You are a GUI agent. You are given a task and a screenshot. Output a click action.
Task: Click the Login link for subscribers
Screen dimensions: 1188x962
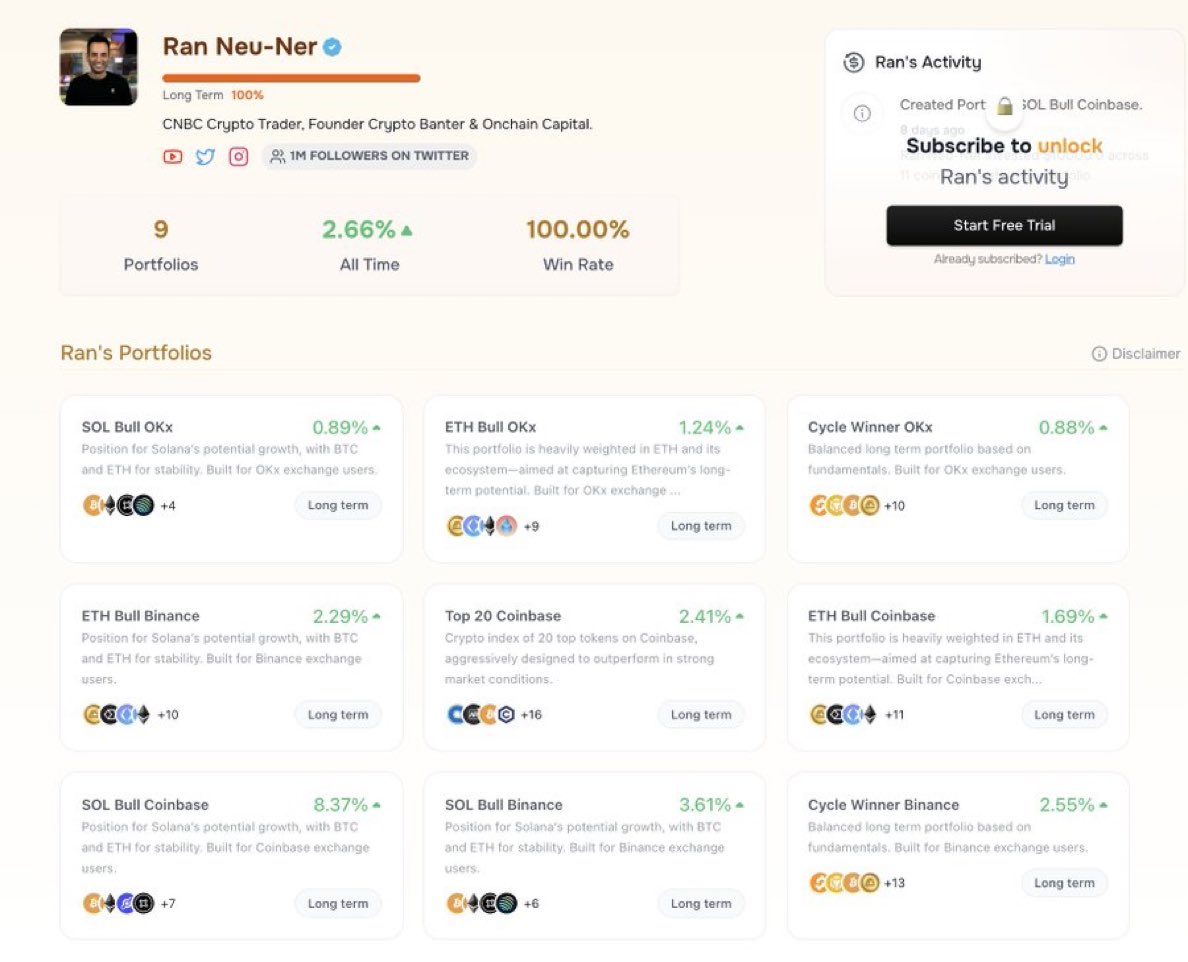(x=1059, y=259)
